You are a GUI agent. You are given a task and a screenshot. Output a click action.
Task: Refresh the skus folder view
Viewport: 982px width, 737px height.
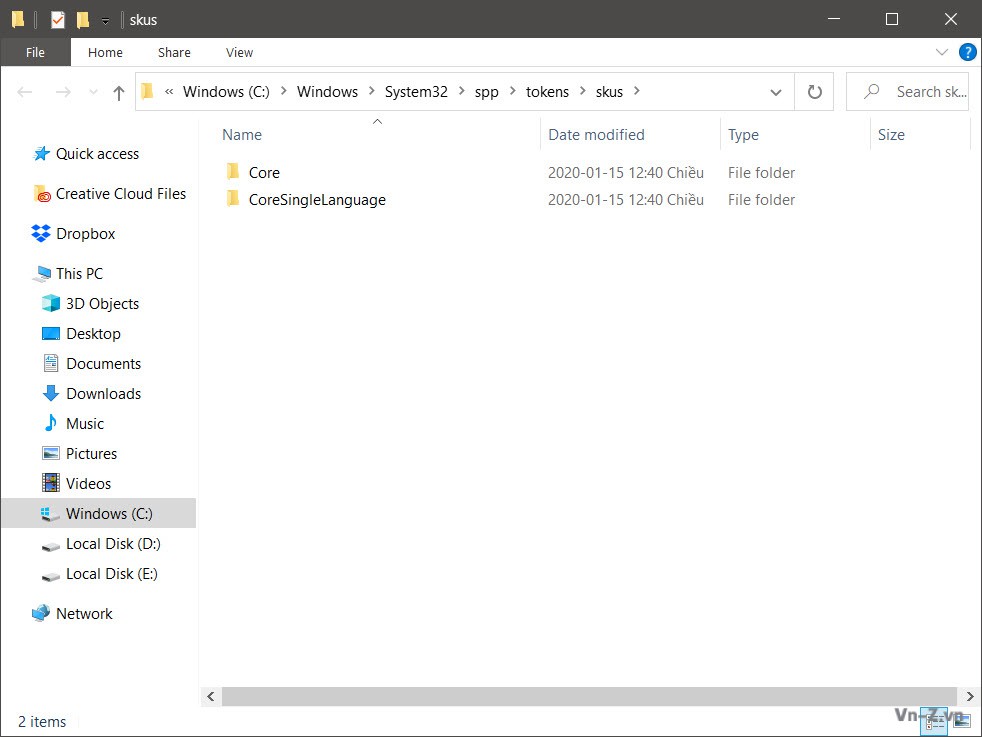(x=814, y=92)
